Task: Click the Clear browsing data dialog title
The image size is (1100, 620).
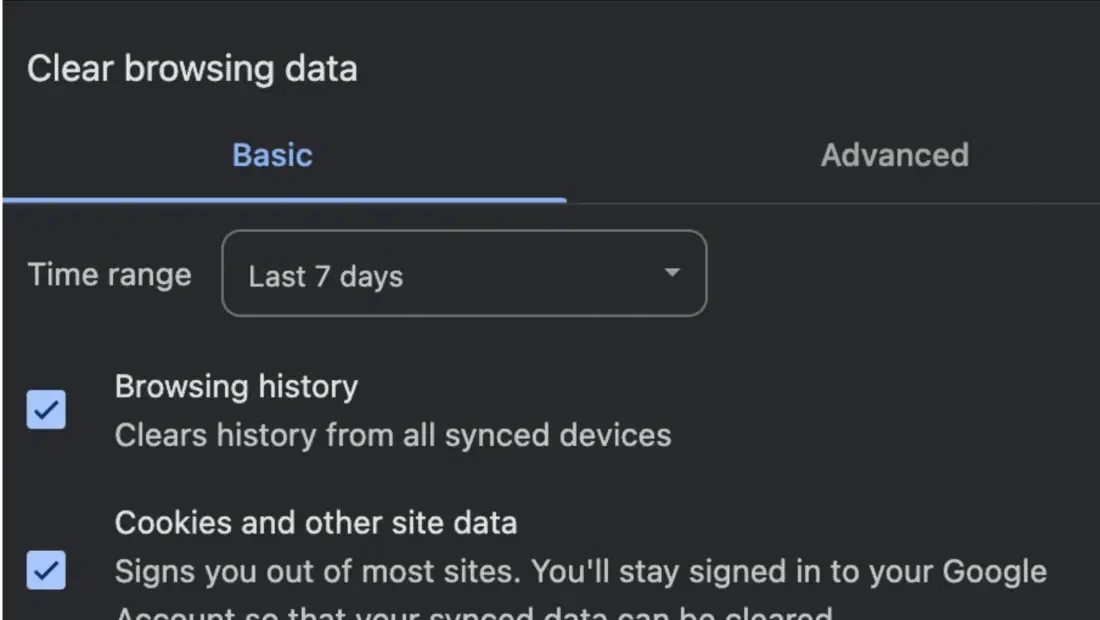Action: pos(192,69)
